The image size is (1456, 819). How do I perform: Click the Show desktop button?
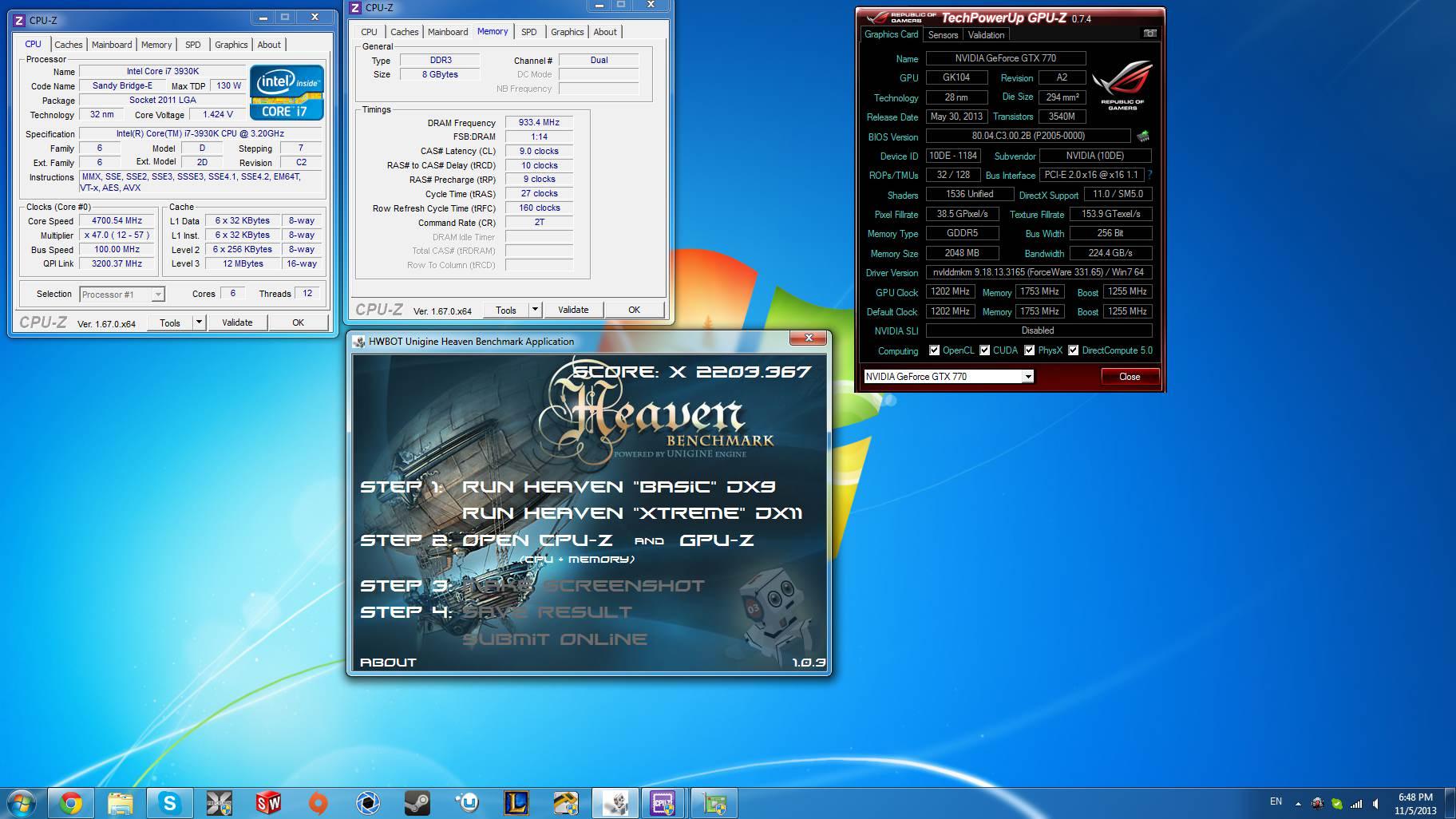(x=1450, y=803)
